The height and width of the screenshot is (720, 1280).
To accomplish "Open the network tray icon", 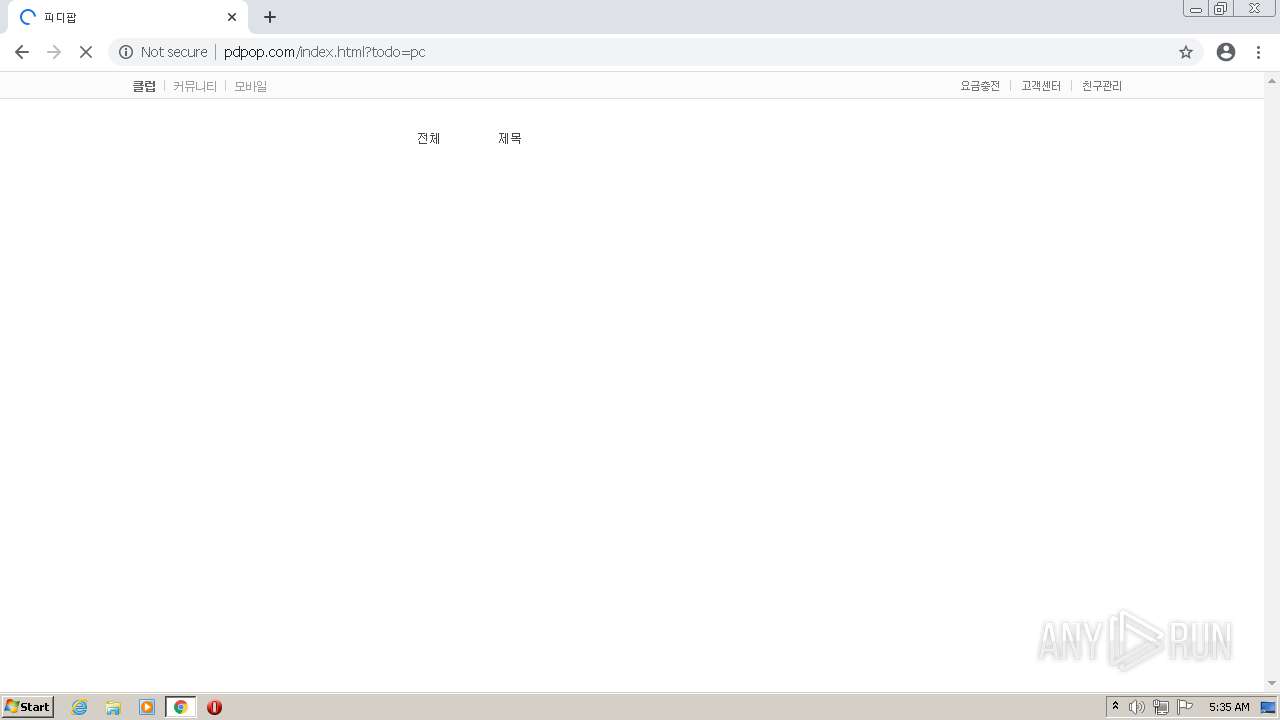I will (x=1161, y=707).
